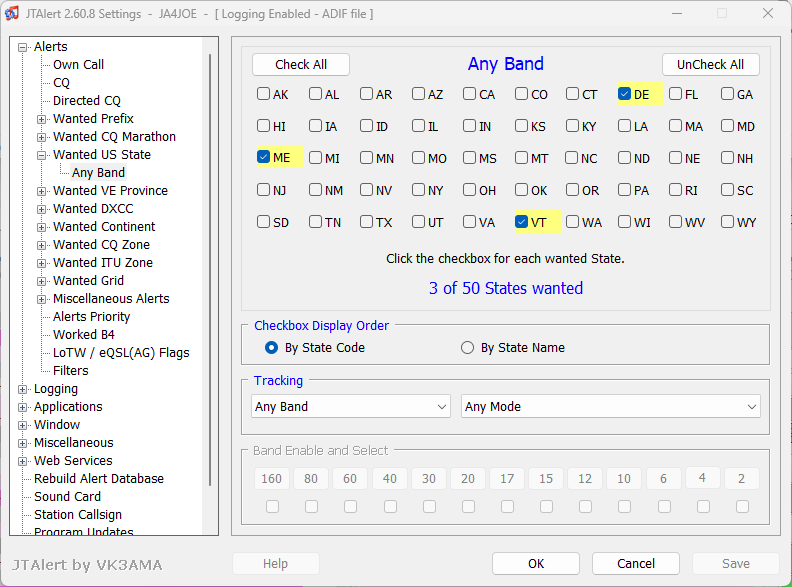Select the HI state checkbox
Viewport: 792px width, 587px height.
[x=263, y=126]
